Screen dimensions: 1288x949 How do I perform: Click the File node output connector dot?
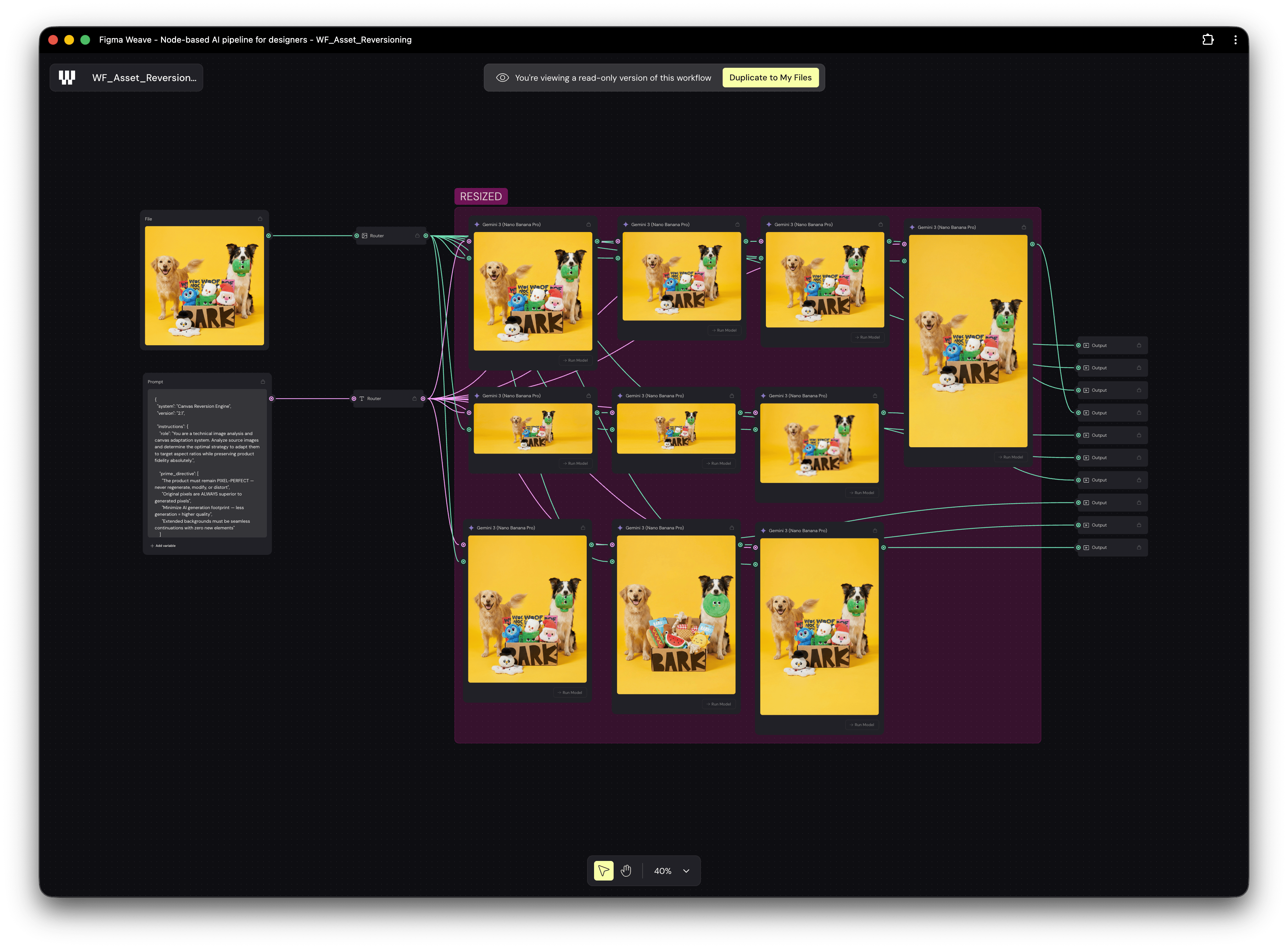tap(268, 236)
